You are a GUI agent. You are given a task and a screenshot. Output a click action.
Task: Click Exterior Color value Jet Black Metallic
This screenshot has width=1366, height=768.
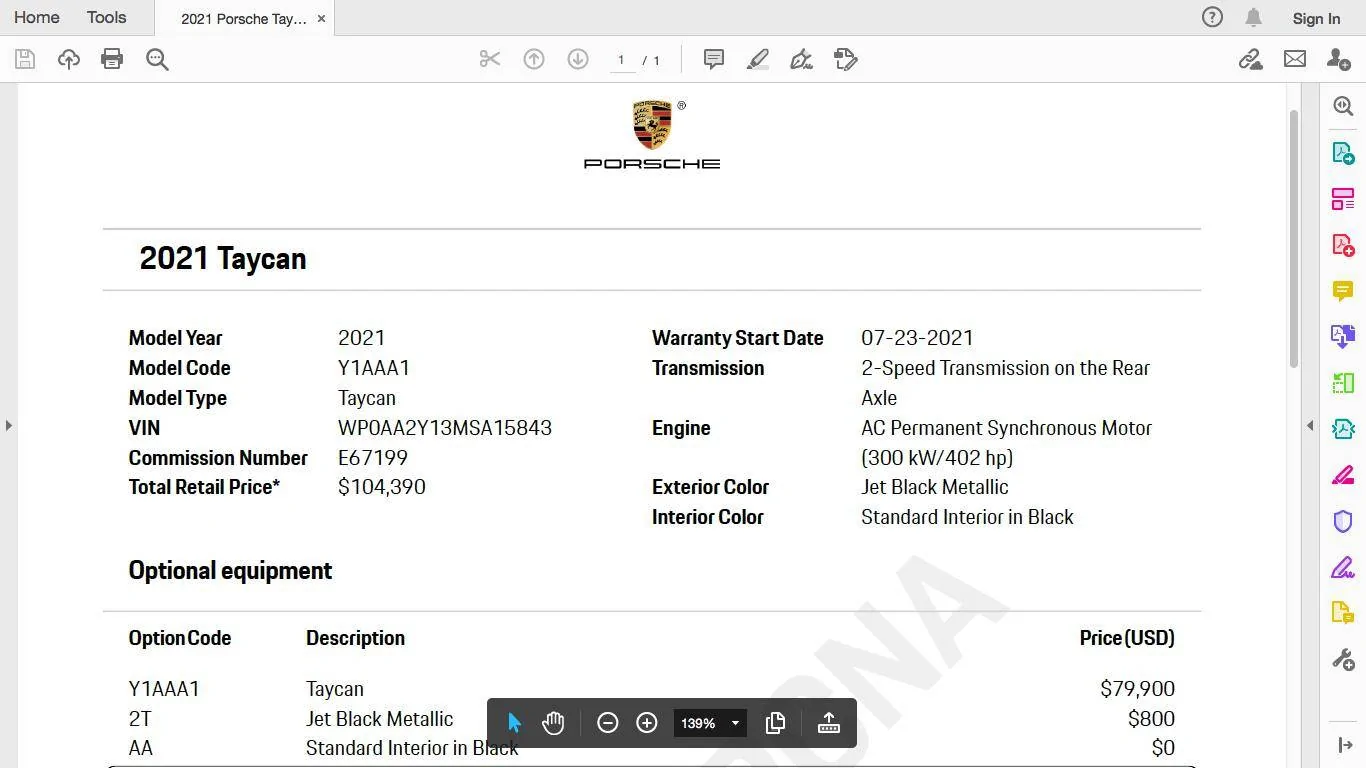[x=935, y=487]
